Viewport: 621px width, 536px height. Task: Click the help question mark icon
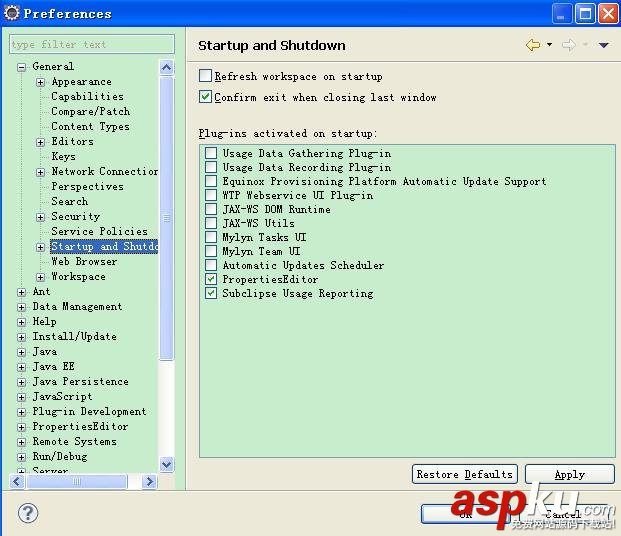[28, 513]
